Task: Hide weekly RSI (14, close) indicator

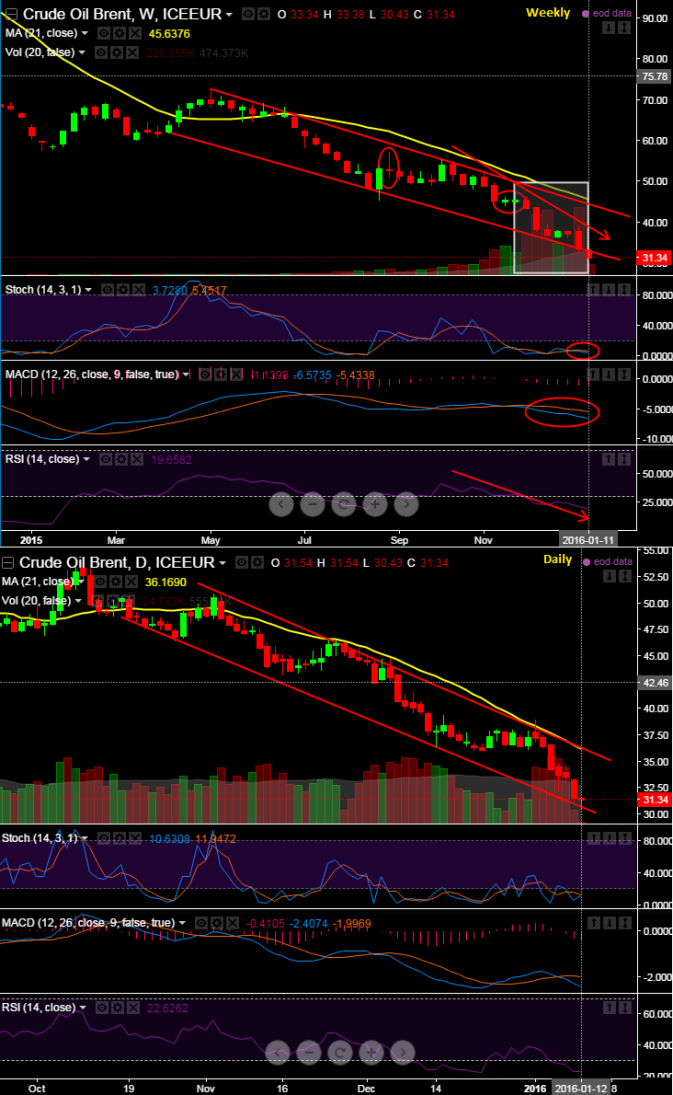Action: click(x=106, y=460)
